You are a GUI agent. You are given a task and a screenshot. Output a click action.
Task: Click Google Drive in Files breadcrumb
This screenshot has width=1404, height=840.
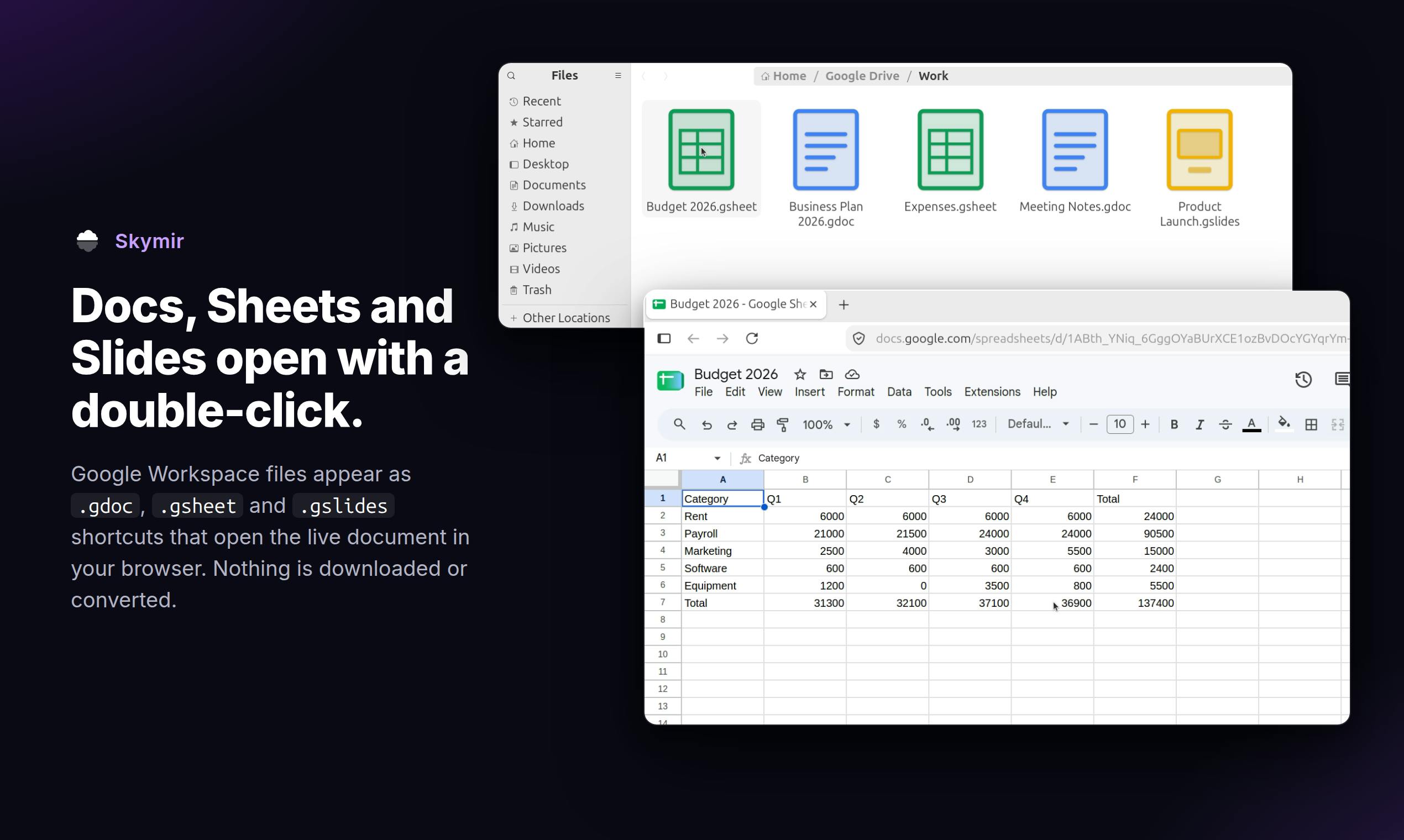862,76
